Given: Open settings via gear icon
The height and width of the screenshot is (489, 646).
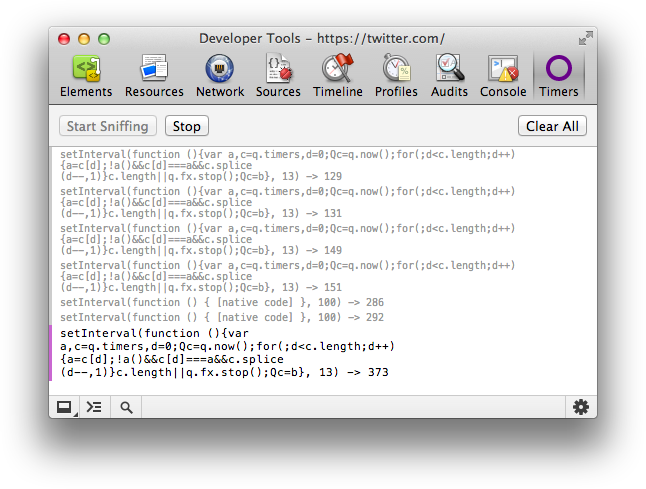Looking at the screenshot, I should point(581,407).
